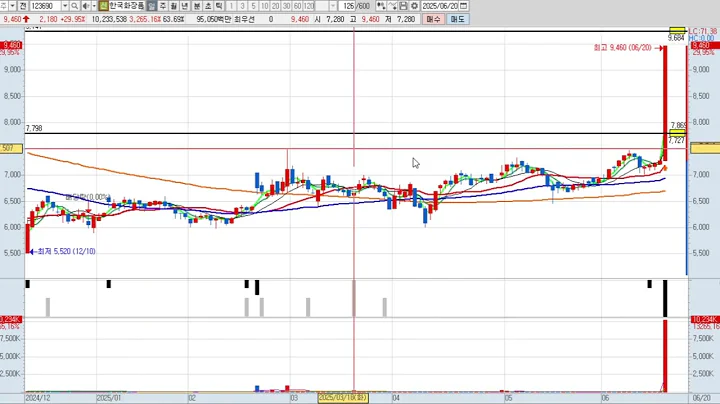The image size is (720, 404).
Task: Switch to weekly chart 주
Action: tap(163, 6)
